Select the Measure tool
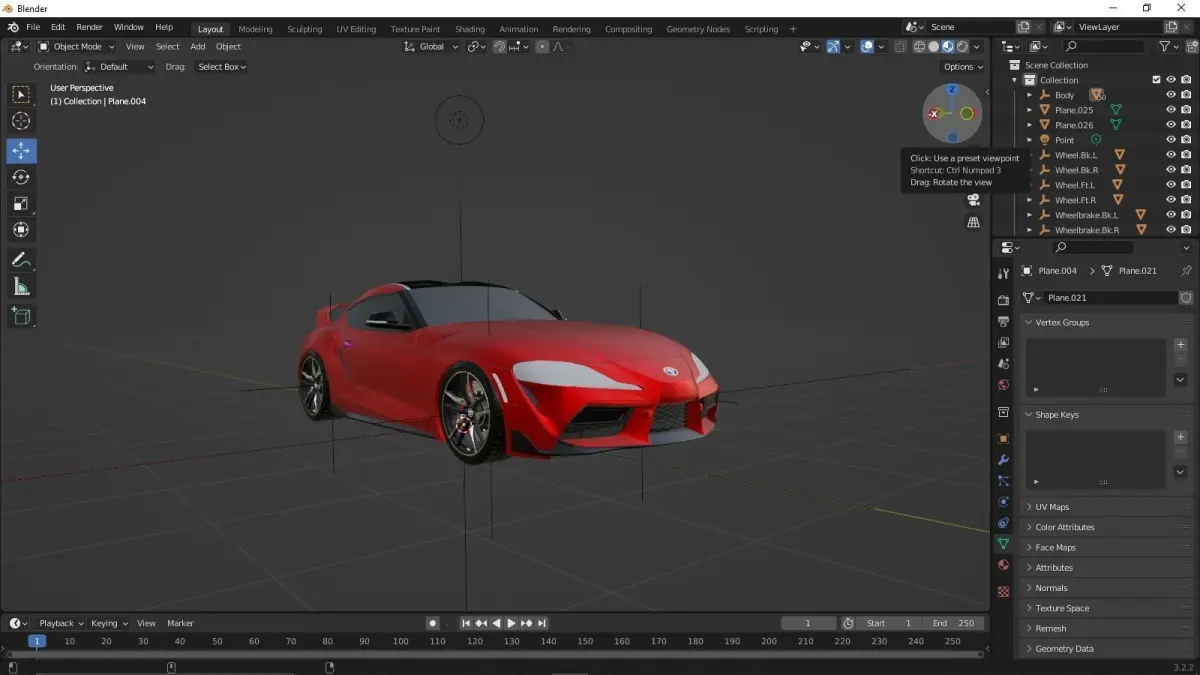This screenshot has width=1200, height=675. [x=21, y=287]
